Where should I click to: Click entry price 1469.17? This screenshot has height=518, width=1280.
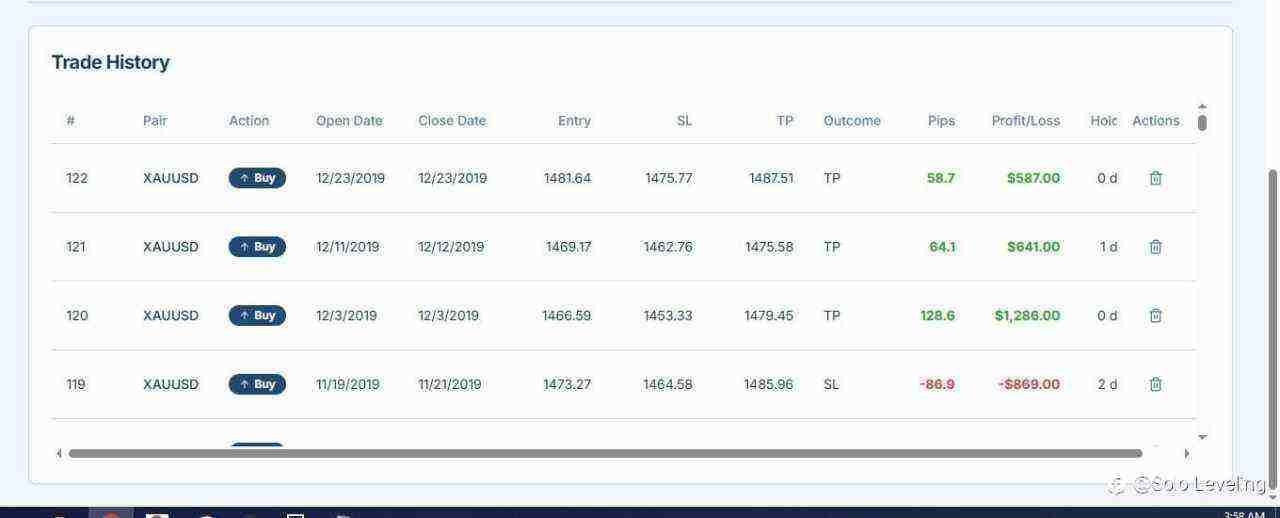(568, 247)
